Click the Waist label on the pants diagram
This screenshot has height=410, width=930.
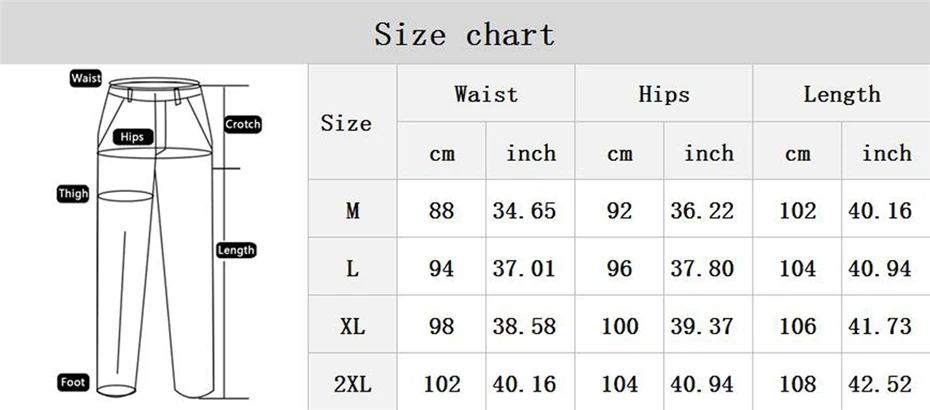[x=86, y=78]
